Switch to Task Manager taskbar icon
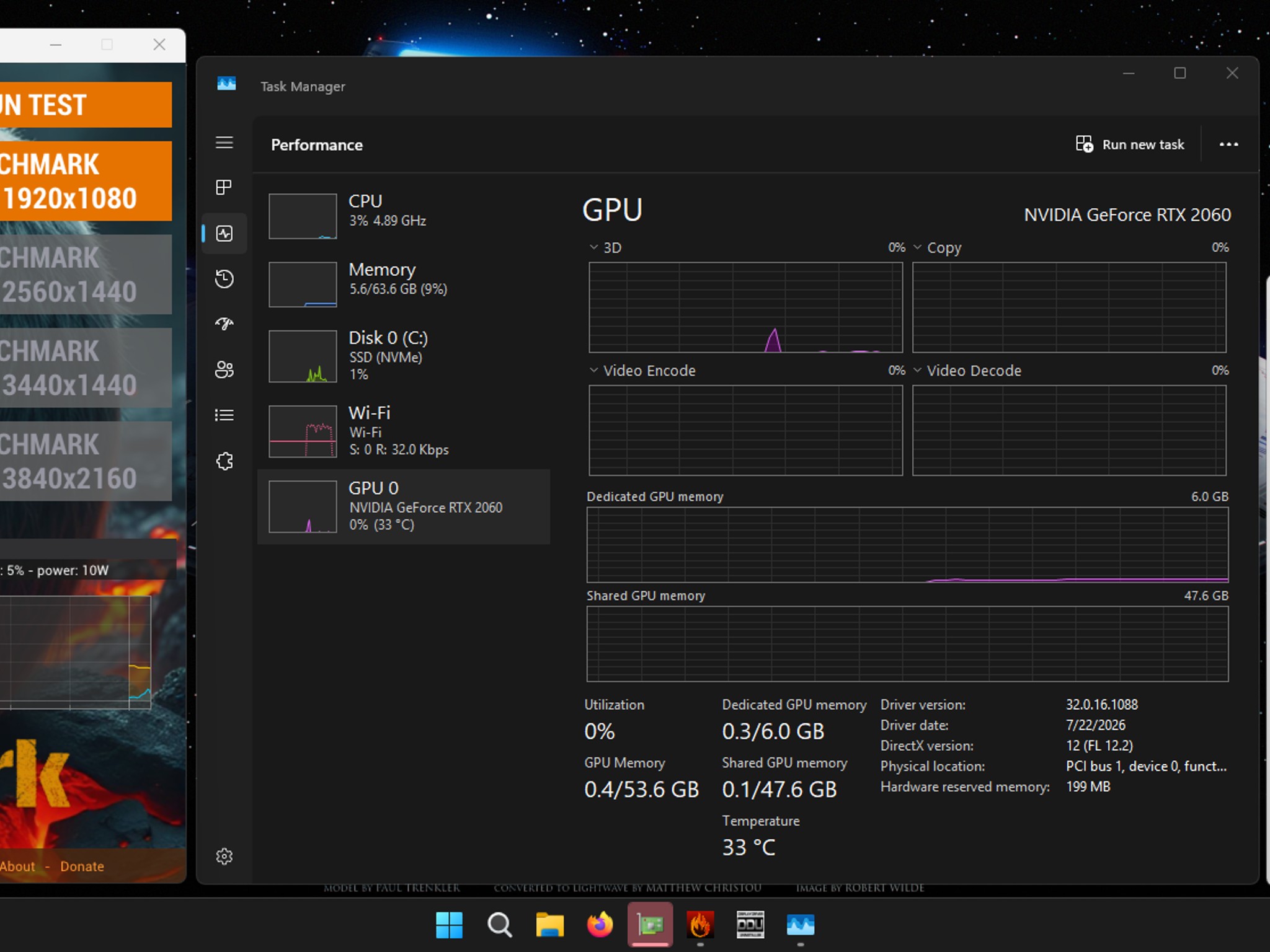 point(801,925)
